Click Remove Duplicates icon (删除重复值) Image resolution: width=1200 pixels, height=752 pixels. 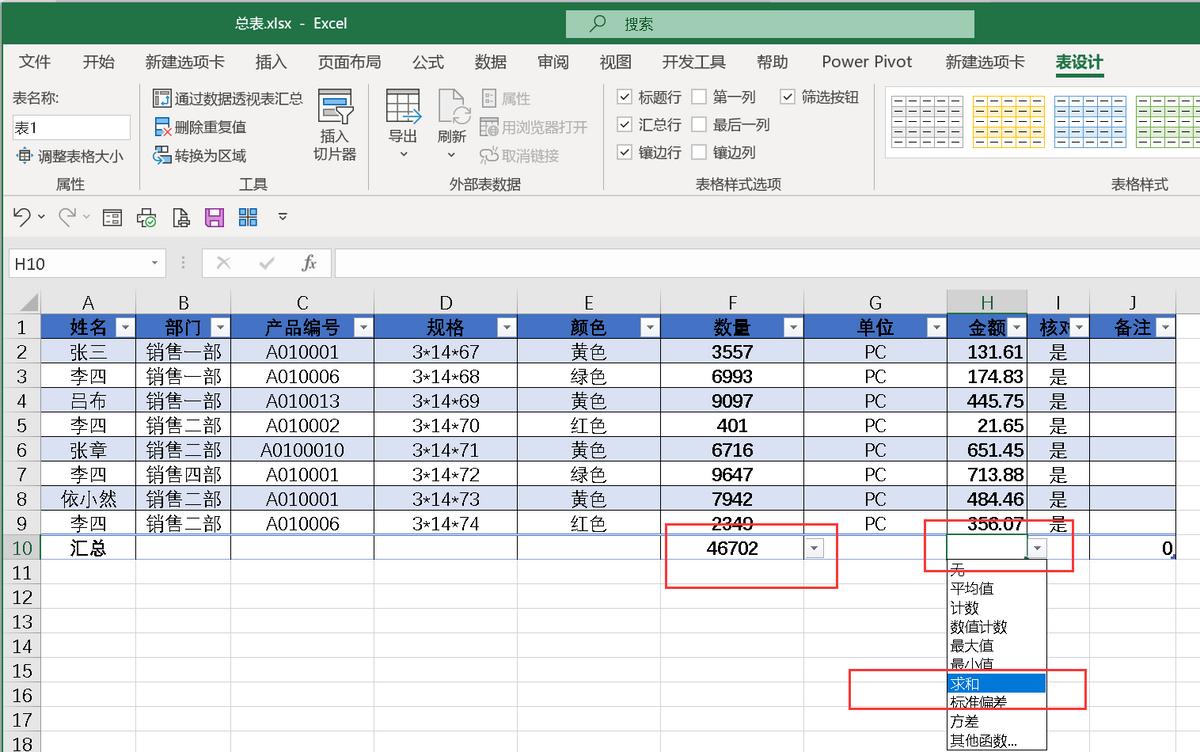pos(162,127)
